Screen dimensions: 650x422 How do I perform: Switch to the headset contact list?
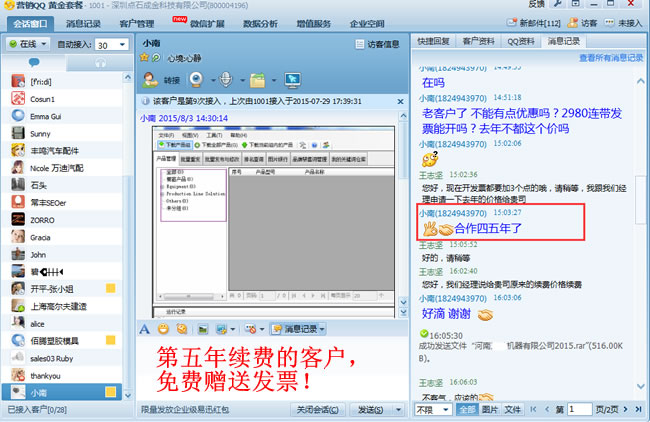[x=100, y=63]
